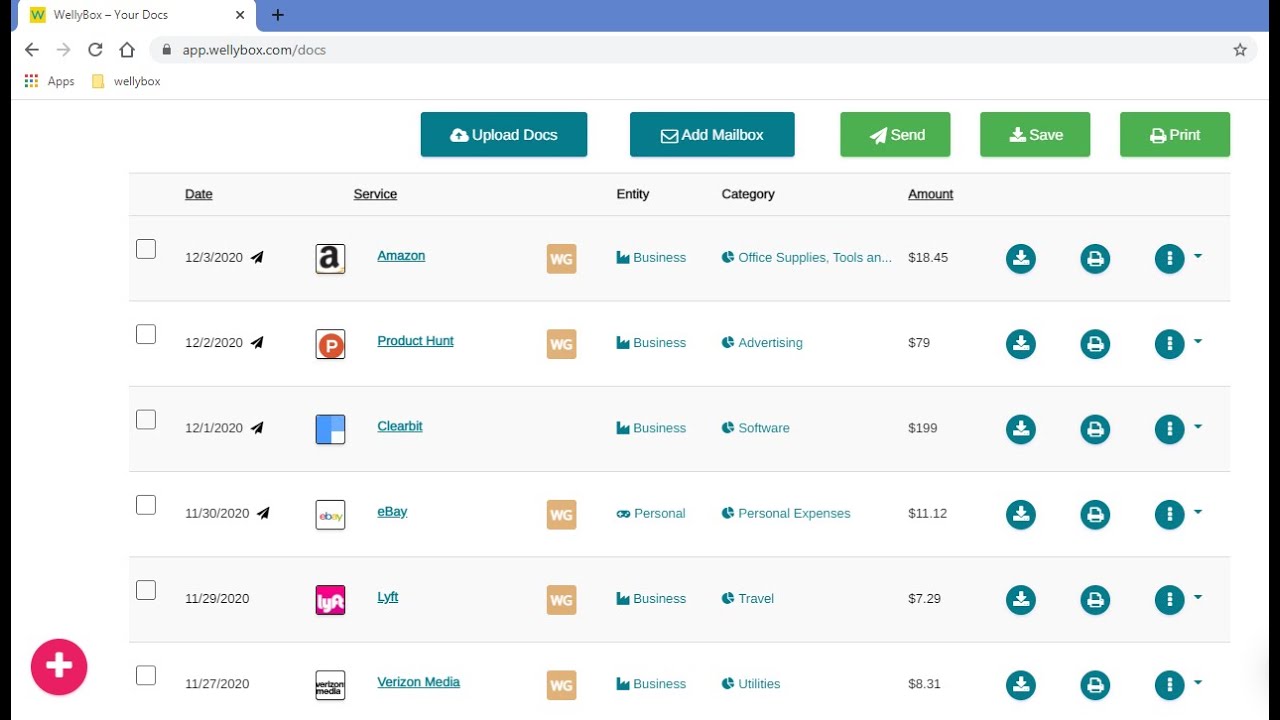Print the Clearbit receipt

[x=1094, y=429]
